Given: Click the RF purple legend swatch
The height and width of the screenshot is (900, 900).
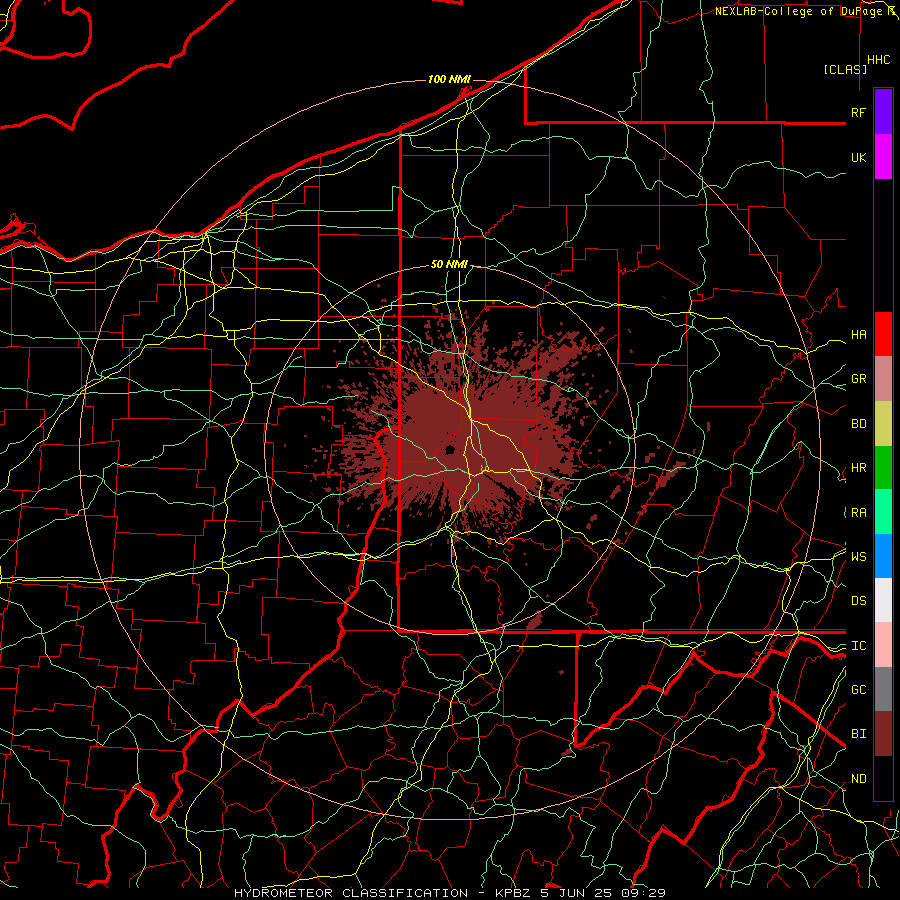Looking at the screenshot, I should (883, 112).
